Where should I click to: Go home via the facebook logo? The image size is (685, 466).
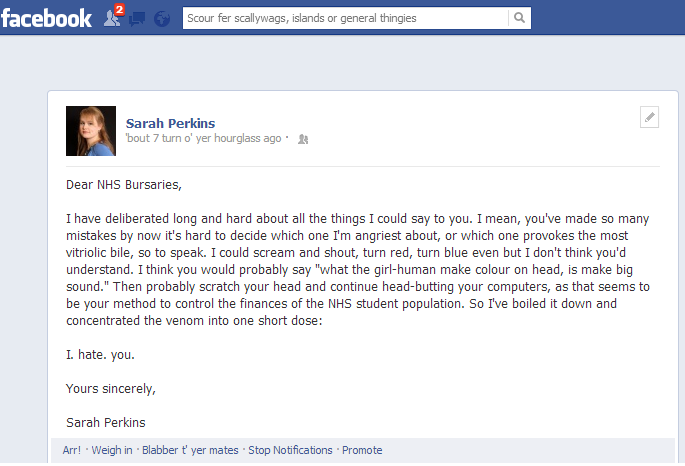click(x=46, y=18)
